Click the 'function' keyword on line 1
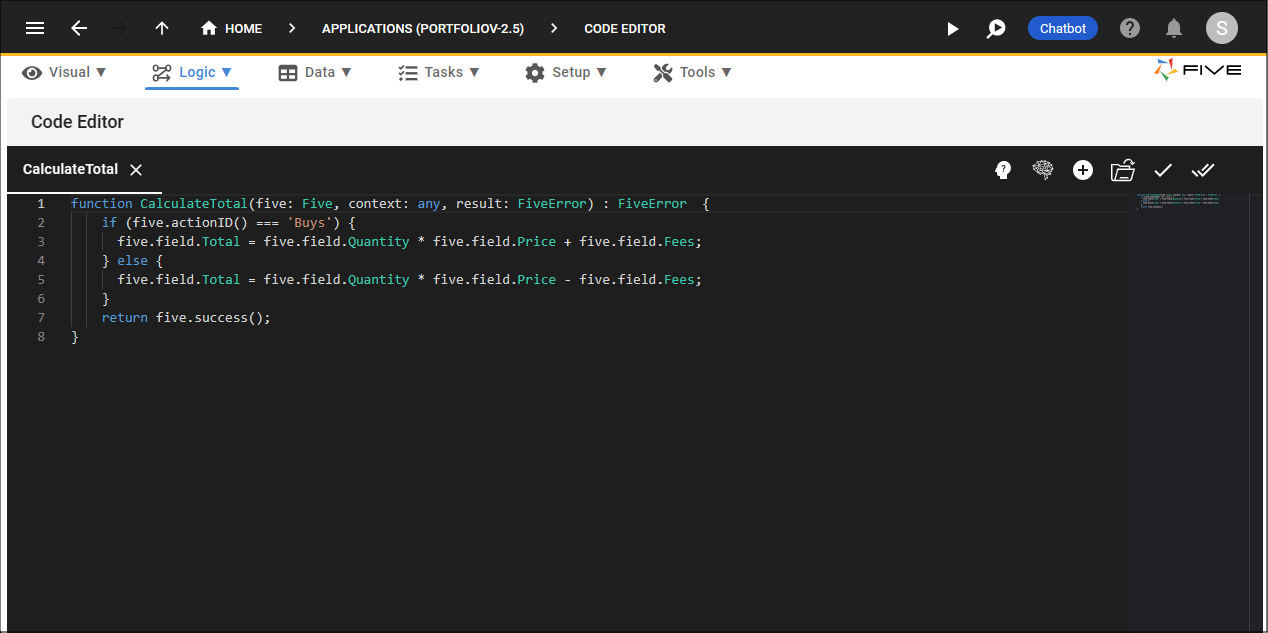Screen dimensions: 1268x633 click(102, 204)
